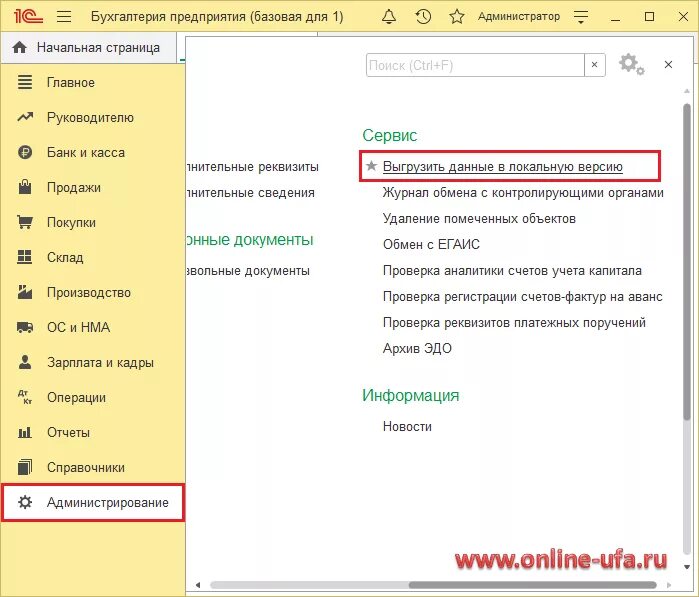The width and height of the screenshot is (699, 597).
Task: Click the vertical scrollbar thumb
Action: [687, 261]
